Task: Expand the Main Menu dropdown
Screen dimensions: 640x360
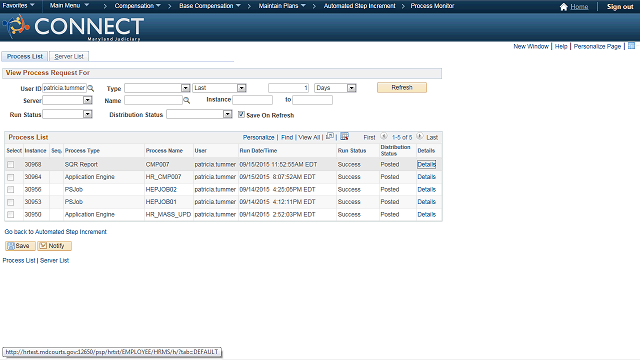Action: 69,6
